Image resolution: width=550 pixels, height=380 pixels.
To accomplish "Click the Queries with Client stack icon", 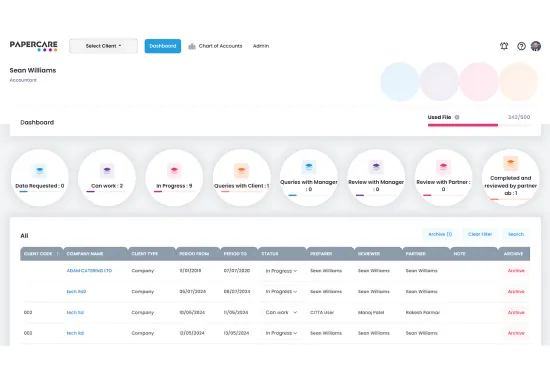I will (x=241, y=171).
